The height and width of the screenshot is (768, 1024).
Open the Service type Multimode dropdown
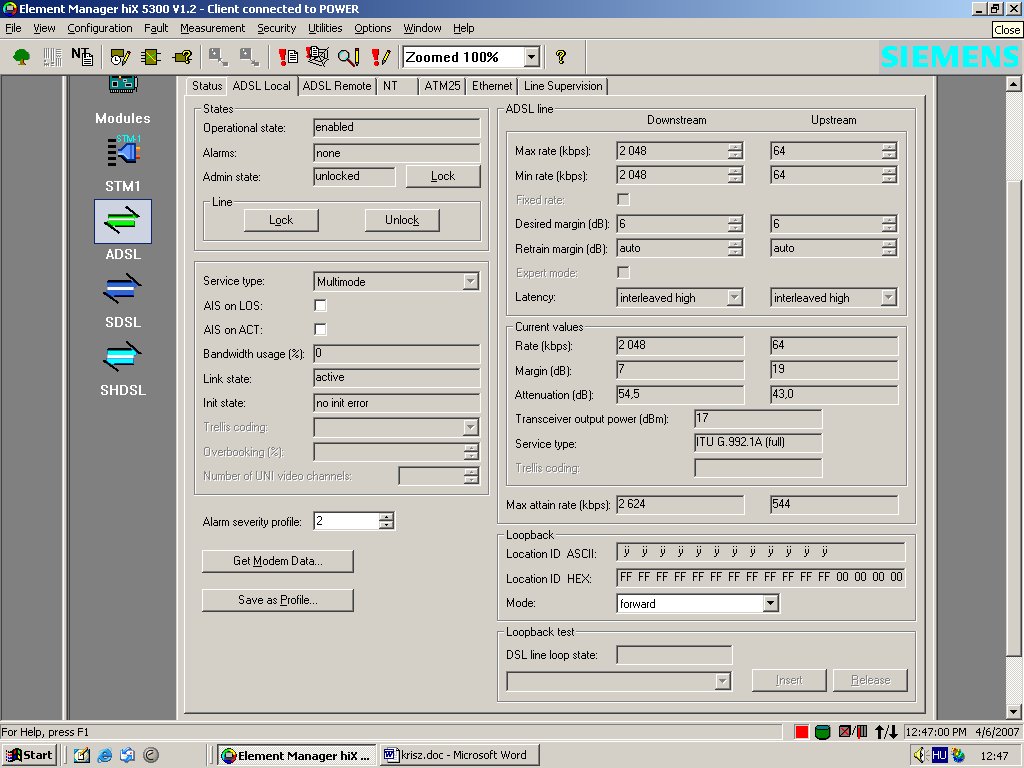[x=470, y=281]
